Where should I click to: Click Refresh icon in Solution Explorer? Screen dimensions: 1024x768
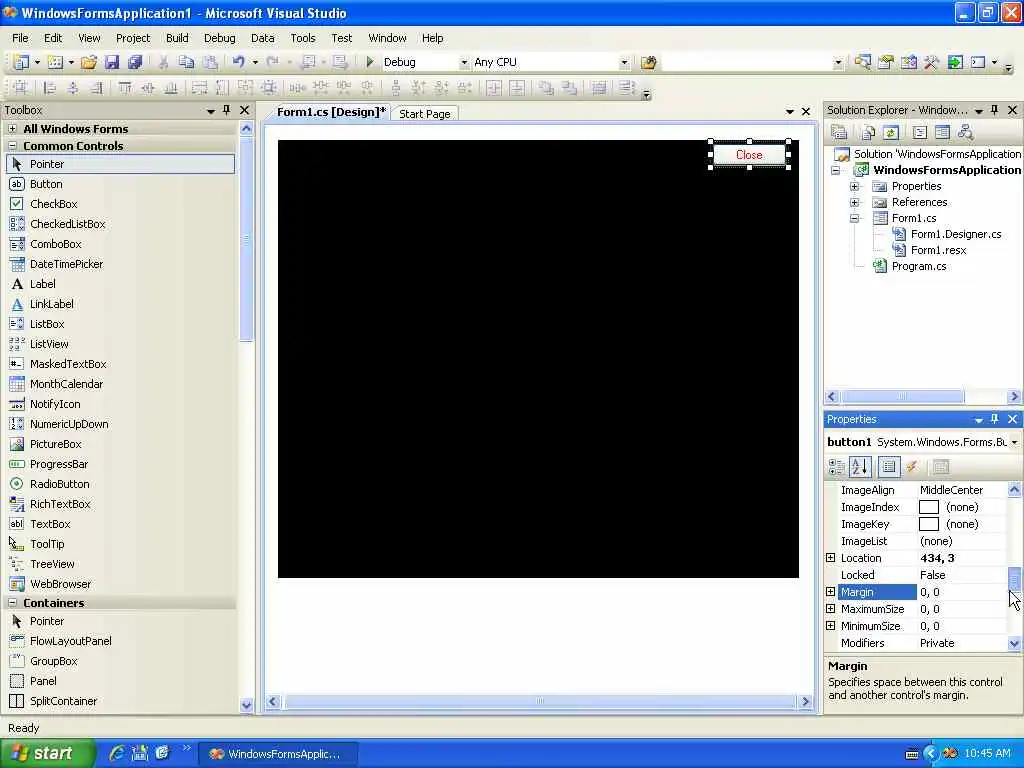[x=891, y=133]
